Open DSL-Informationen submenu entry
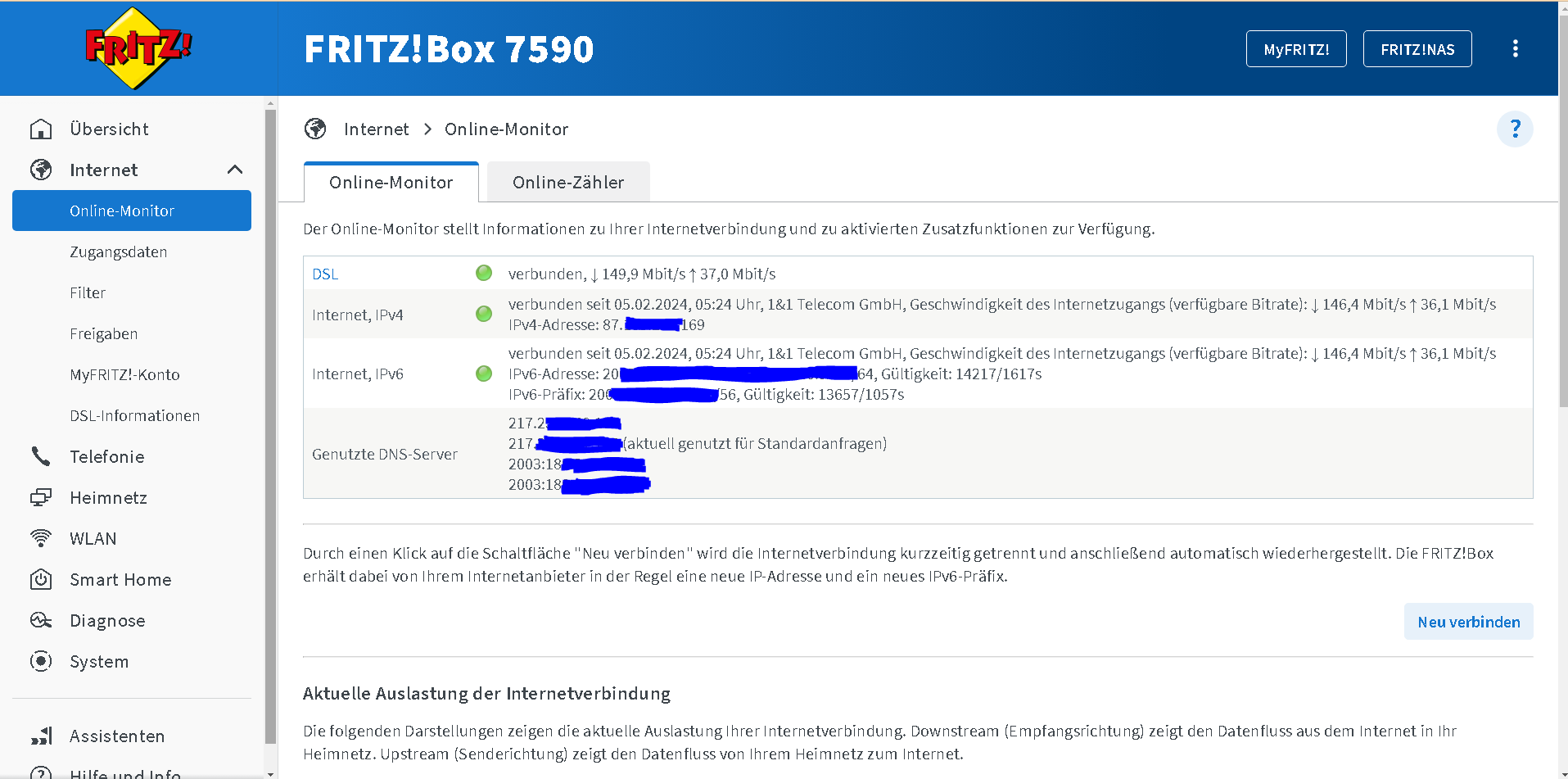Viewport: 1568px width, 779px height. click(135, 416)
